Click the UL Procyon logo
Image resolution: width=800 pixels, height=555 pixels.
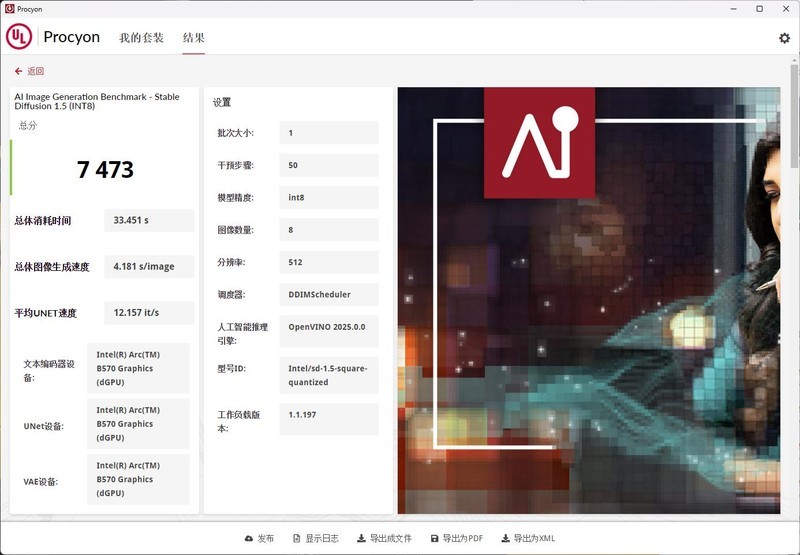[19, 37]
